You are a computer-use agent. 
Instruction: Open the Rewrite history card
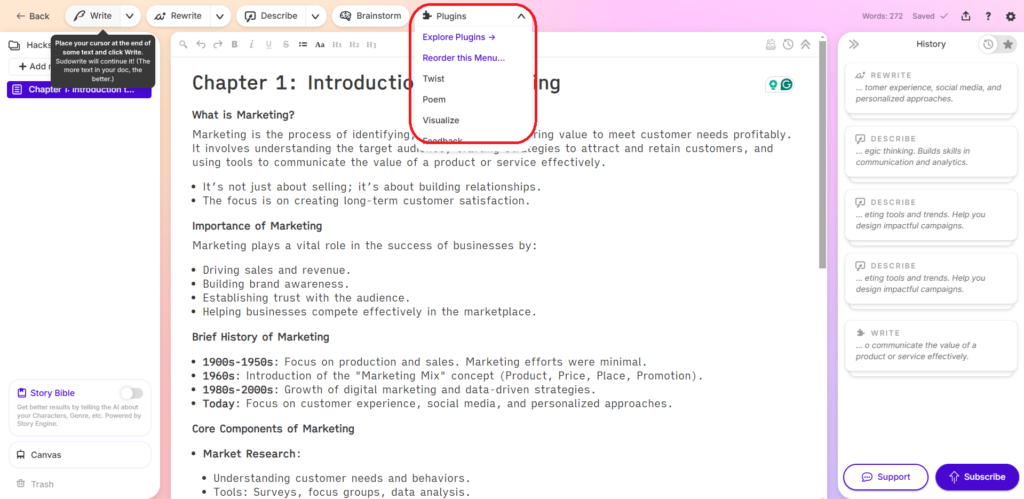930,88
